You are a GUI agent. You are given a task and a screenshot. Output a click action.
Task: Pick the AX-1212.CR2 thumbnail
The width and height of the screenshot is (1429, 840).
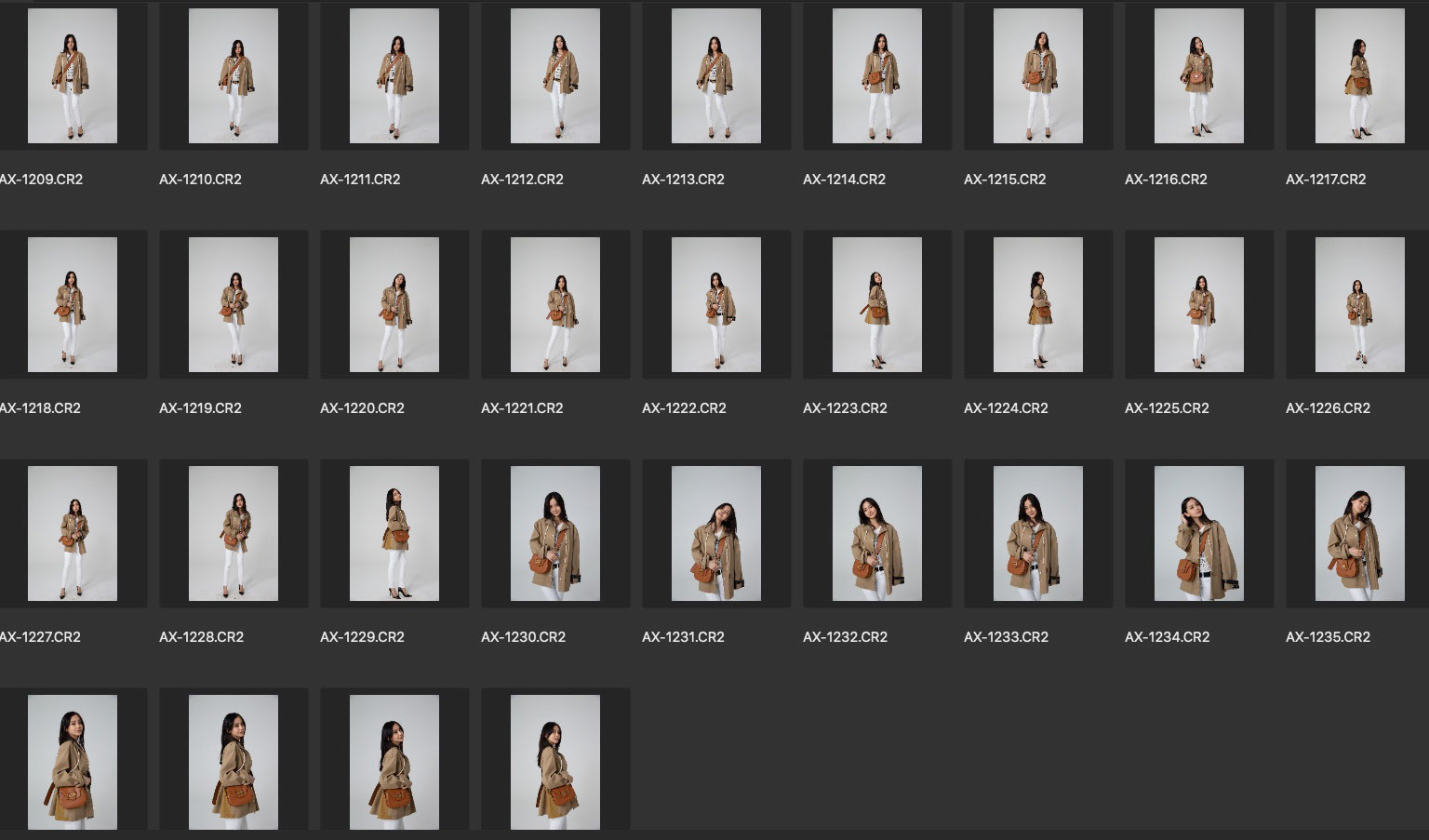555,76
